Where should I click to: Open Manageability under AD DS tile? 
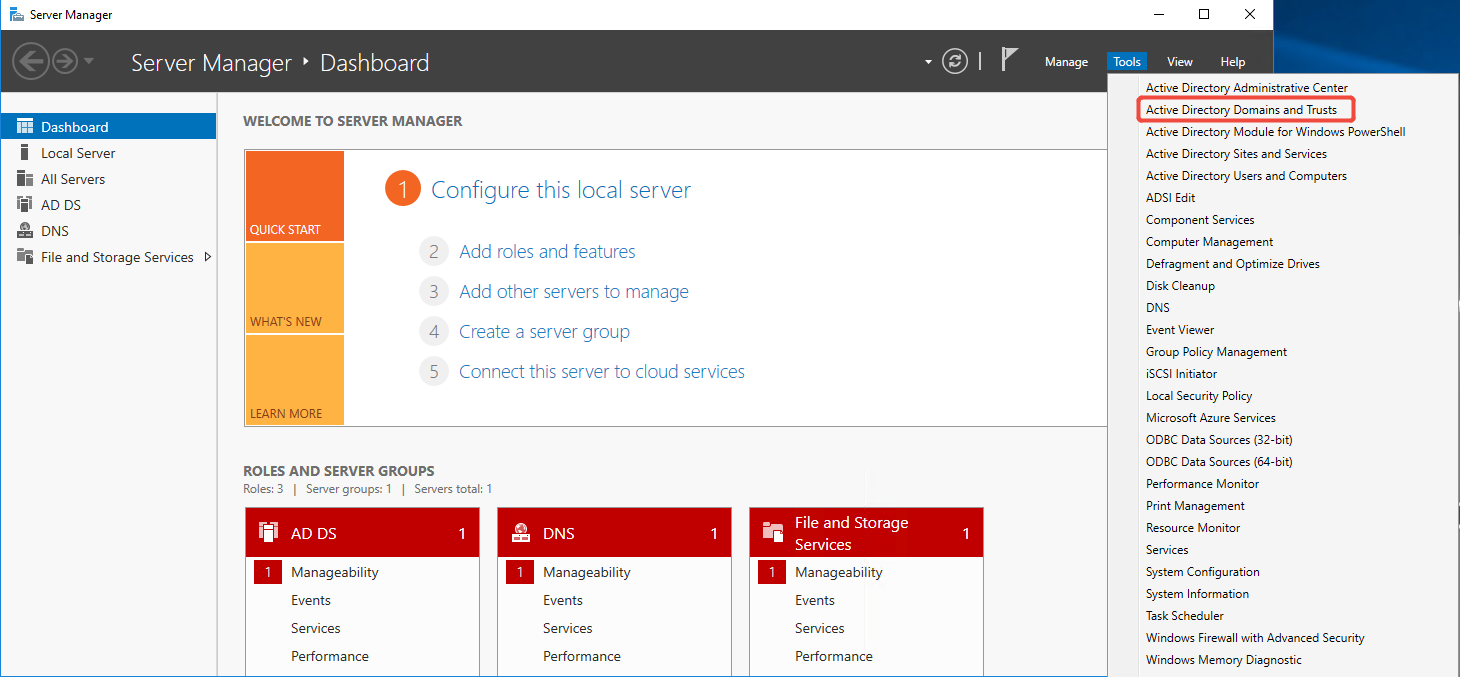[335, 573]
